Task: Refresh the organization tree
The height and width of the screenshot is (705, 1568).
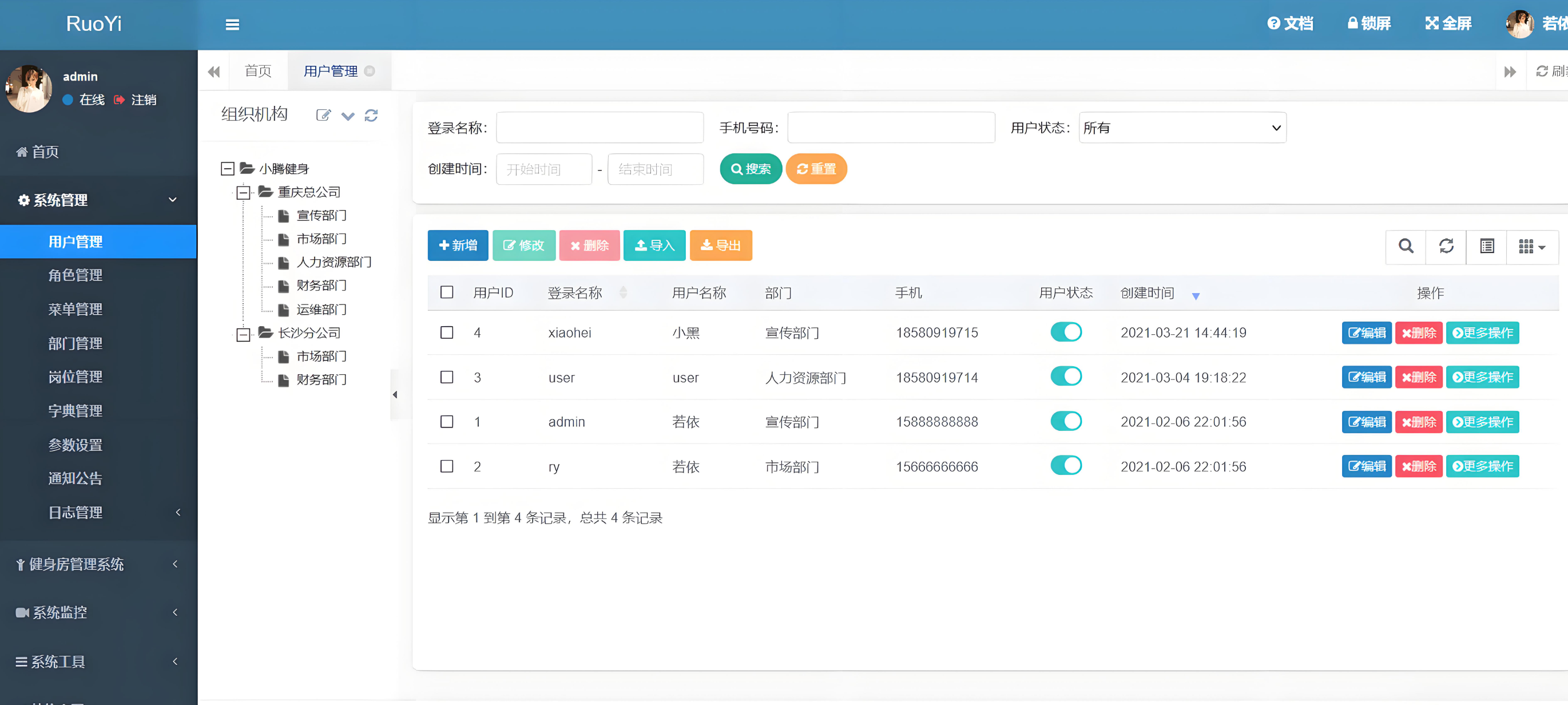Action: point(371,115)
